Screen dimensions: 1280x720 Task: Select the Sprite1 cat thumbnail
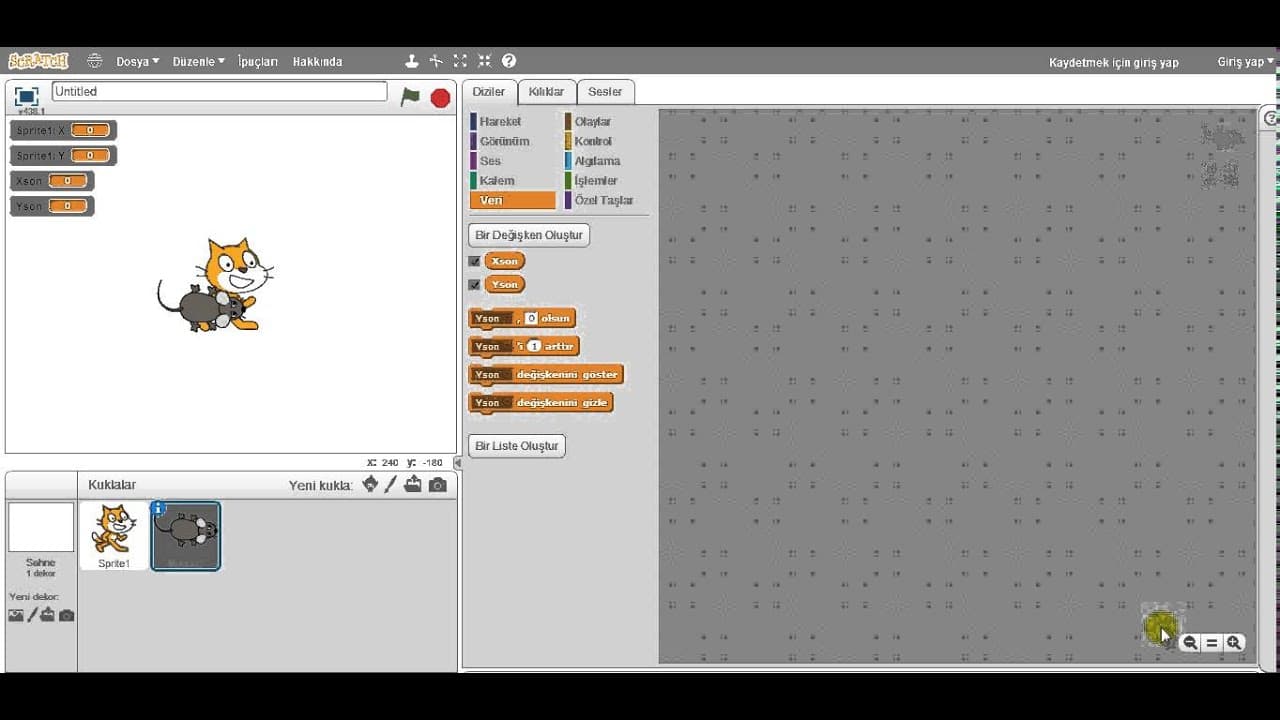(x=113, y=536)
